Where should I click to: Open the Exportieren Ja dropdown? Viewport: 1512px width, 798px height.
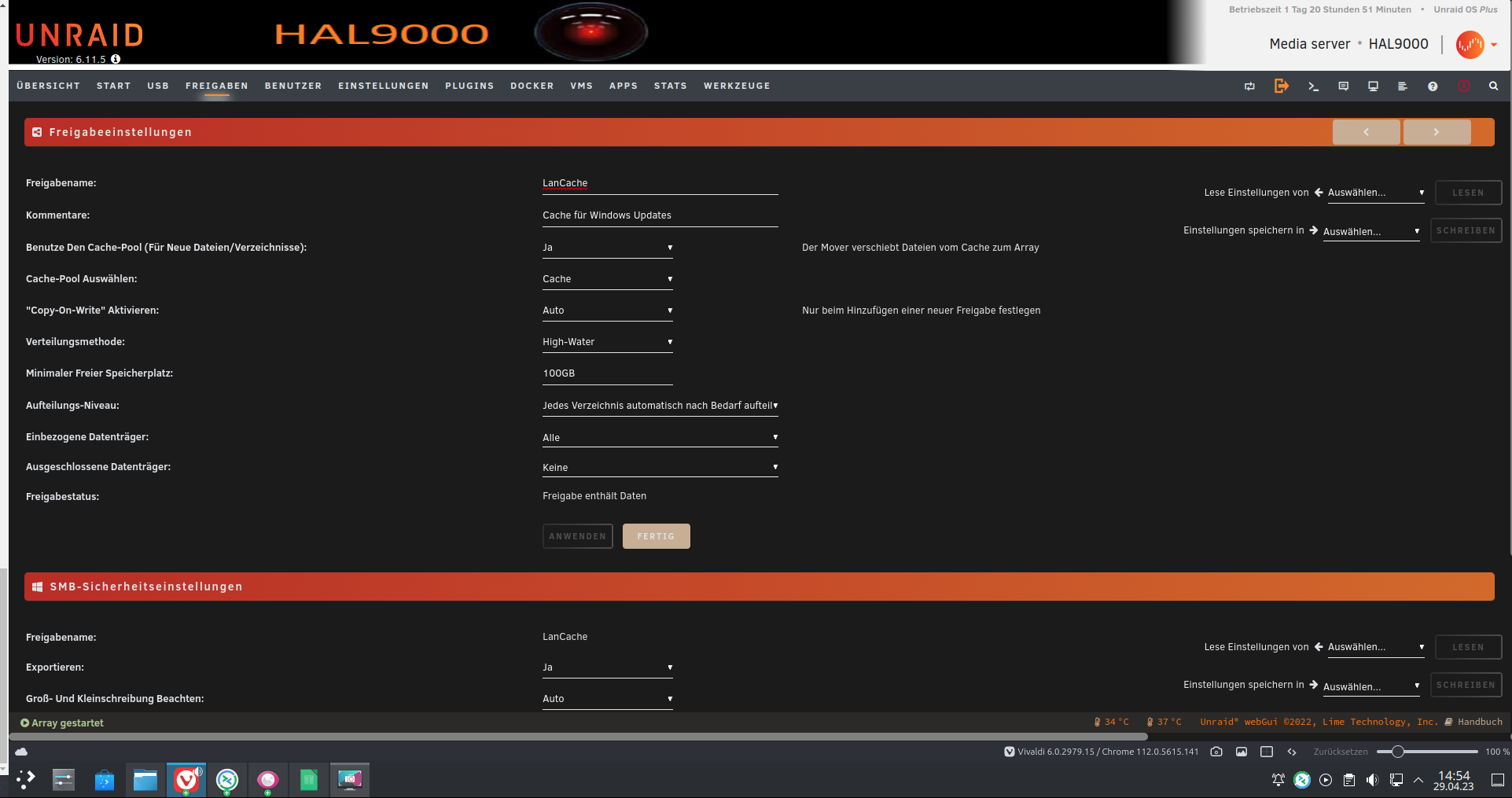point(608,667)
